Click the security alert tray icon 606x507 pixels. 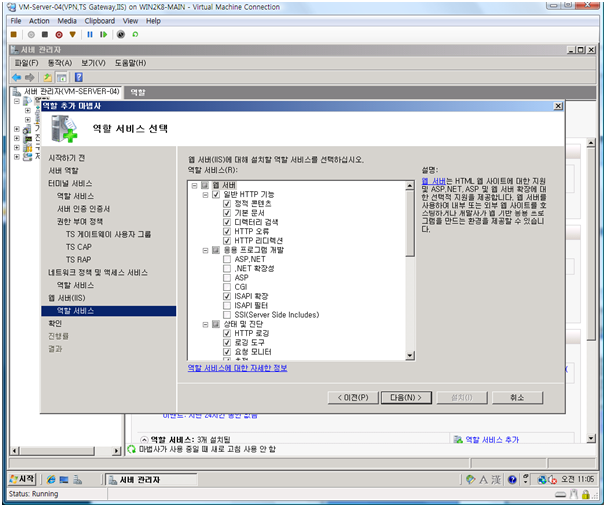(552, 480)
